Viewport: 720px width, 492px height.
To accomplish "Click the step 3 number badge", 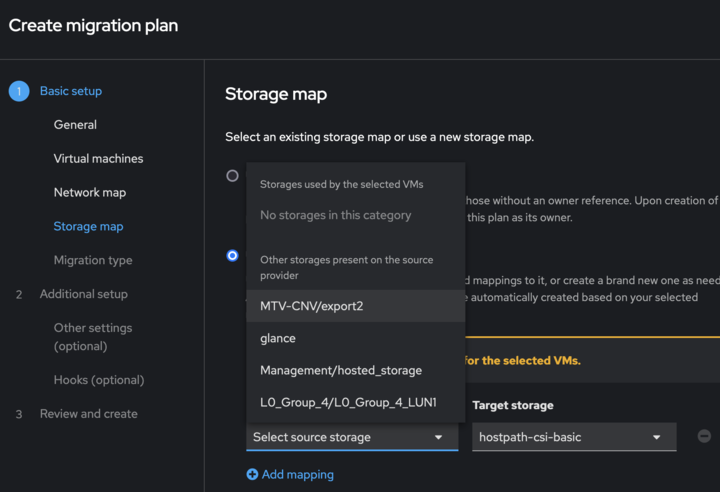I will coord(19,414).
